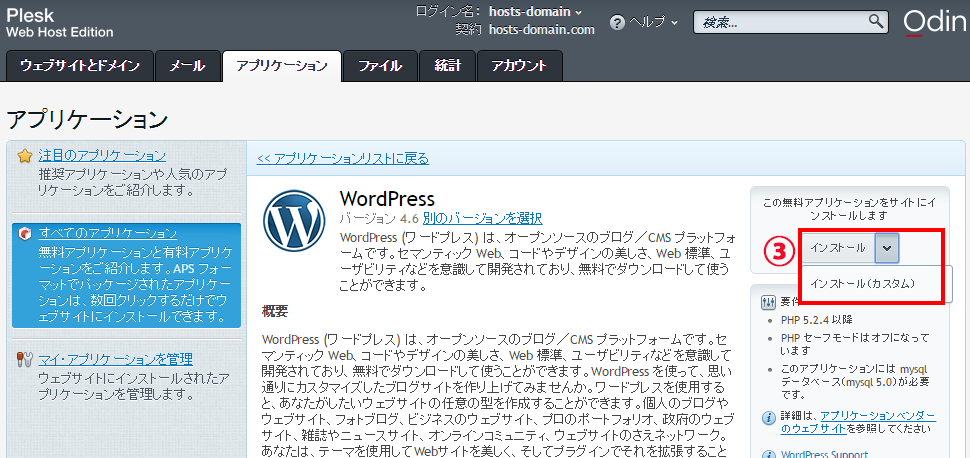Click the PHP 5.2.4 以降 requirement text
This screenshot has height=458, width=970.
(x=817, y=320)
